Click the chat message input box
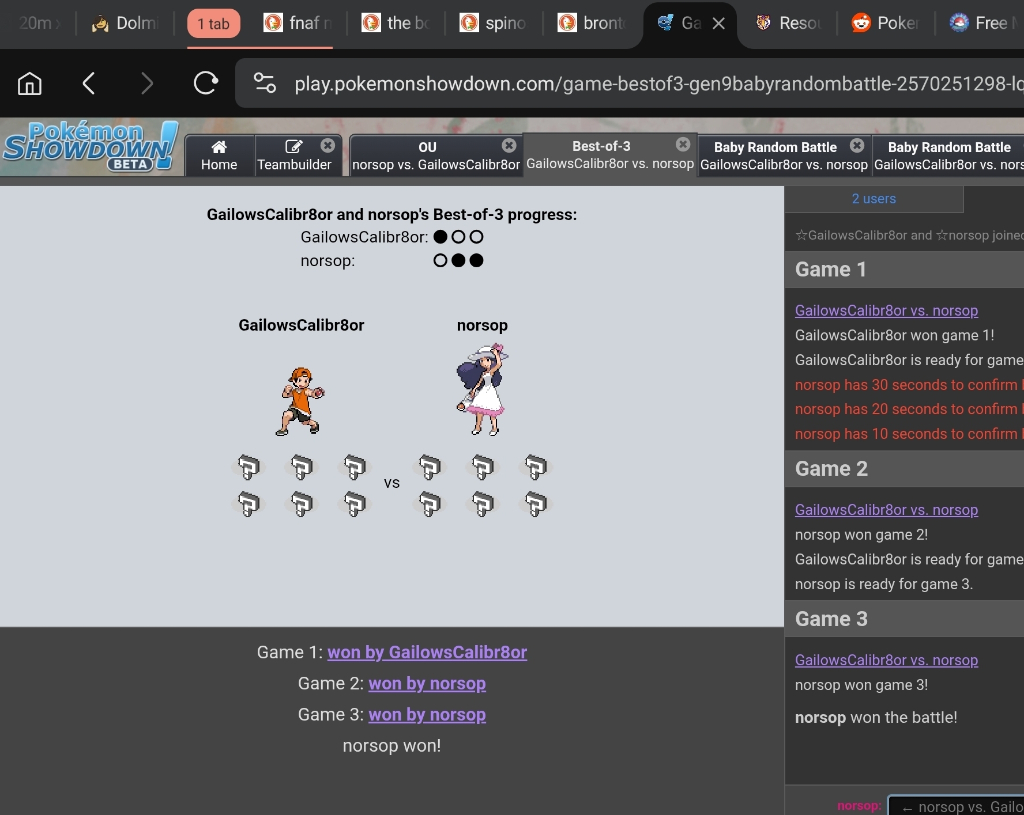 [x=958, y=806]
